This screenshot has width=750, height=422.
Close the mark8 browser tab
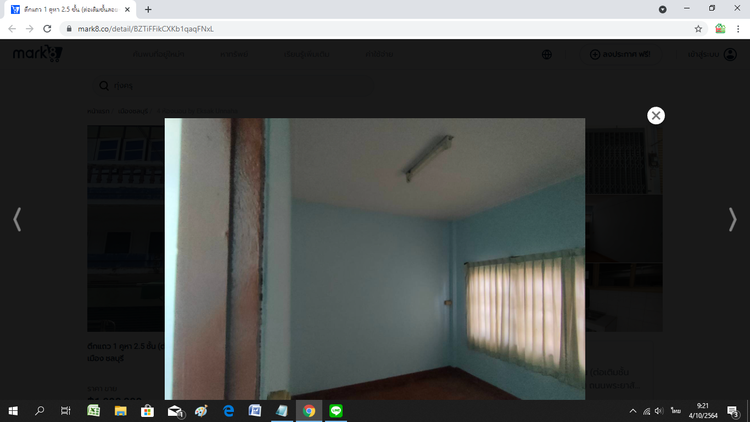[127, 9]
